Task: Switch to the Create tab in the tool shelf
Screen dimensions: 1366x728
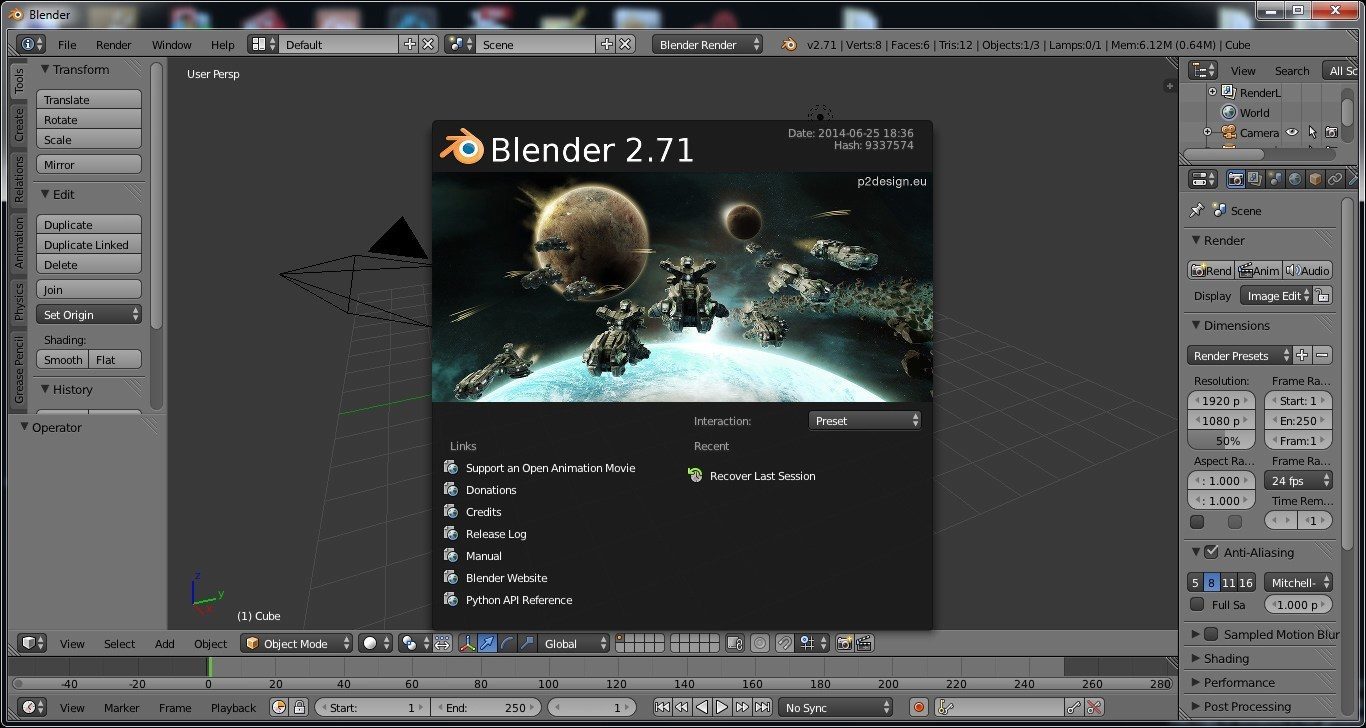Action: coord(18,125)
